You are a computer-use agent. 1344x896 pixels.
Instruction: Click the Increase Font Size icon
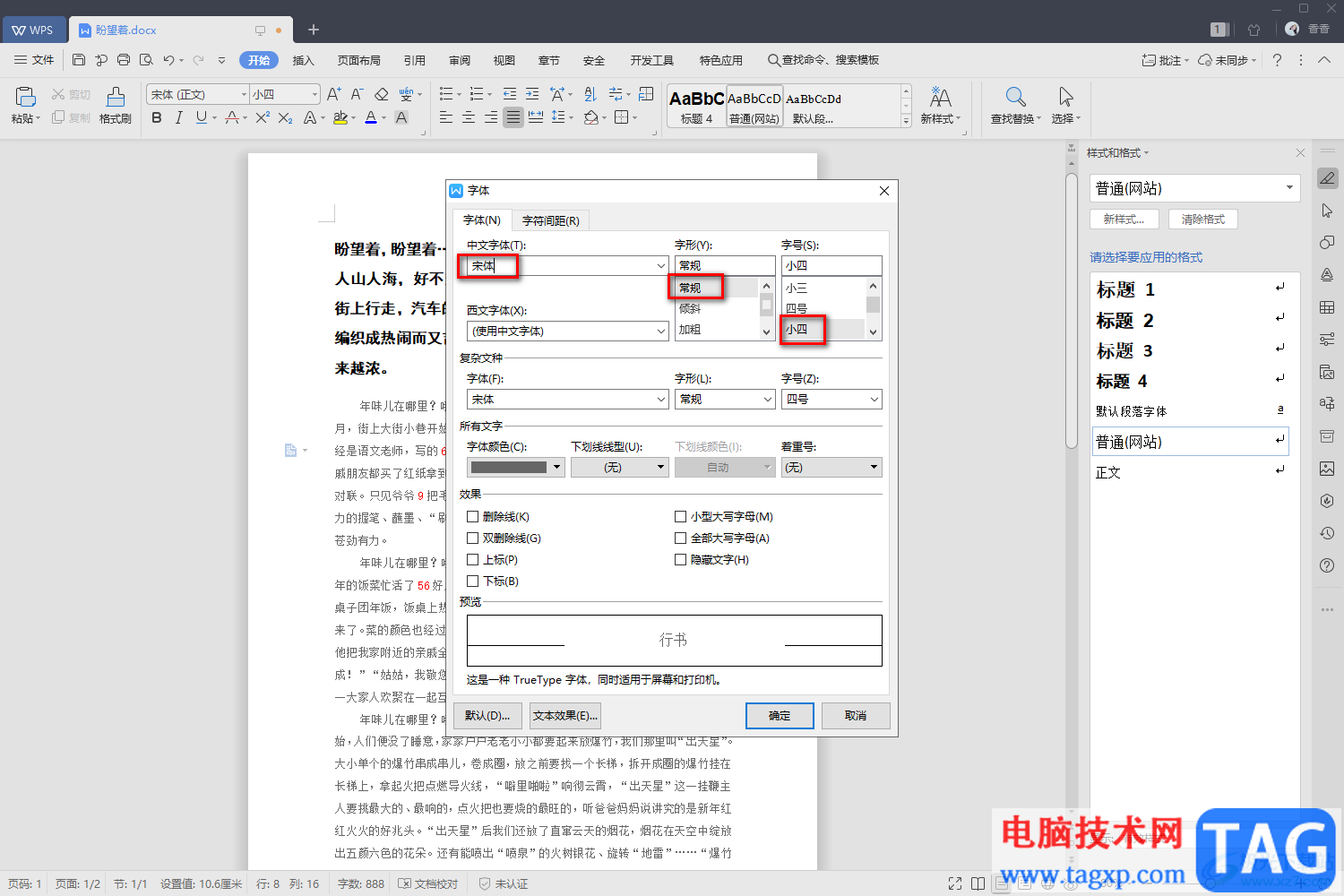click(x=334, y=94)
